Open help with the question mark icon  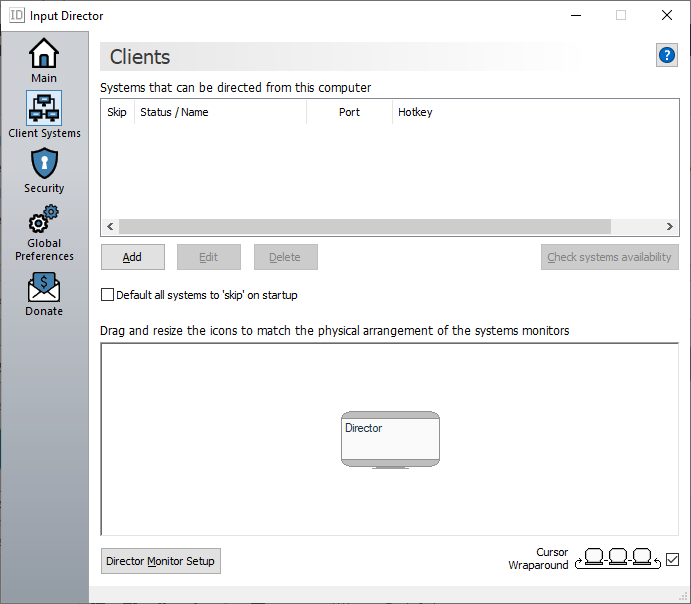click(667, 56)
